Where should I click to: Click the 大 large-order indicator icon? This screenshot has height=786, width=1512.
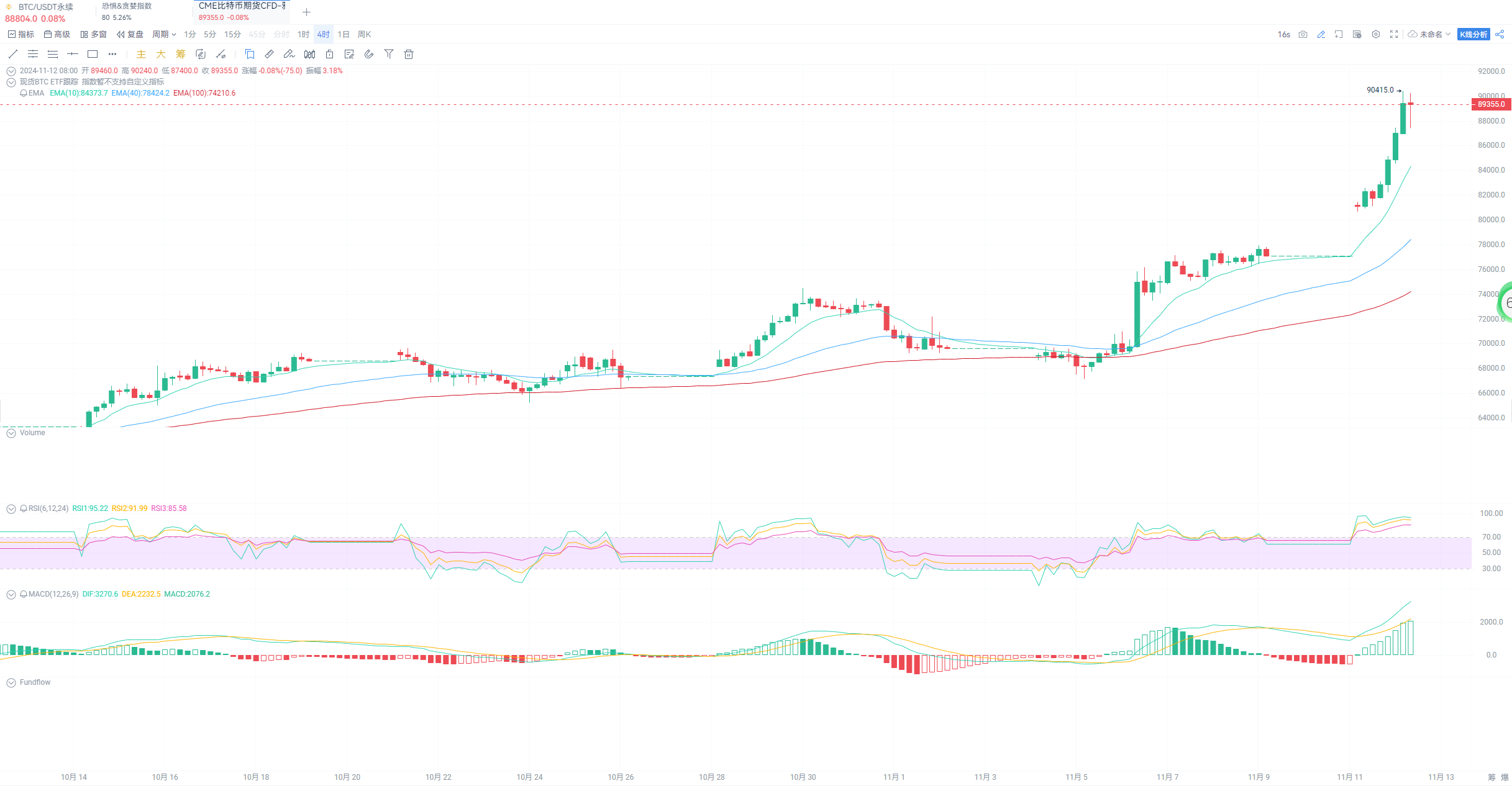point(161,54)
